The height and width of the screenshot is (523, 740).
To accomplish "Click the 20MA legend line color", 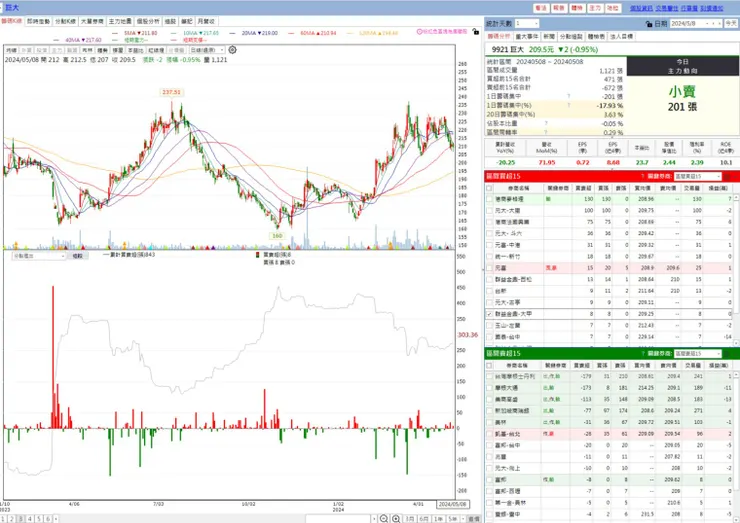I will coord(233,33).
